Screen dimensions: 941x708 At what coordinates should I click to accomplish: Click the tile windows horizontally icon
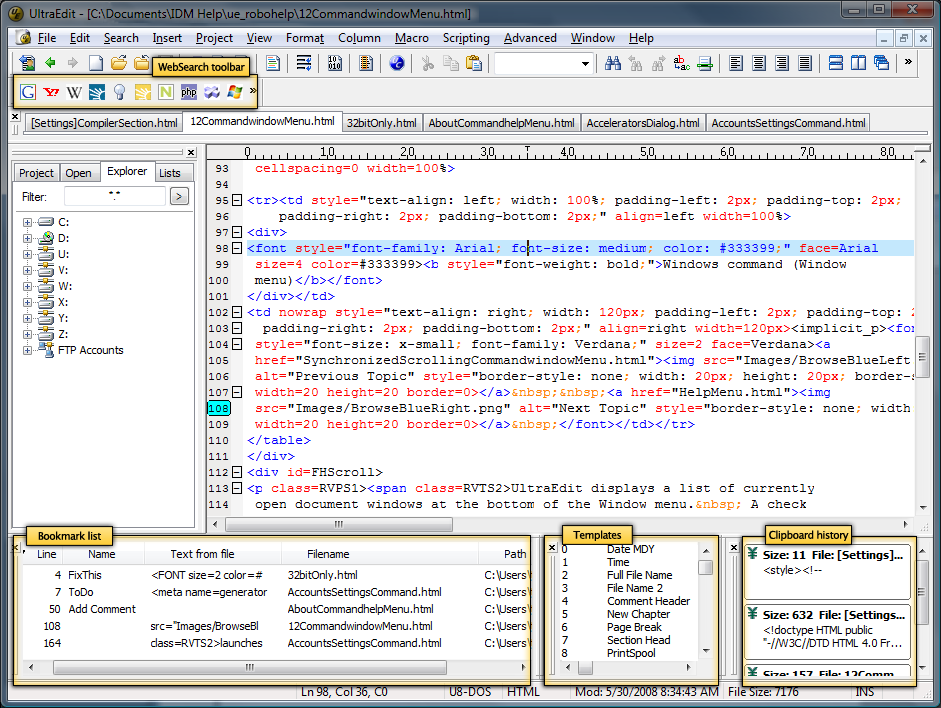click(x=835, y=62)
